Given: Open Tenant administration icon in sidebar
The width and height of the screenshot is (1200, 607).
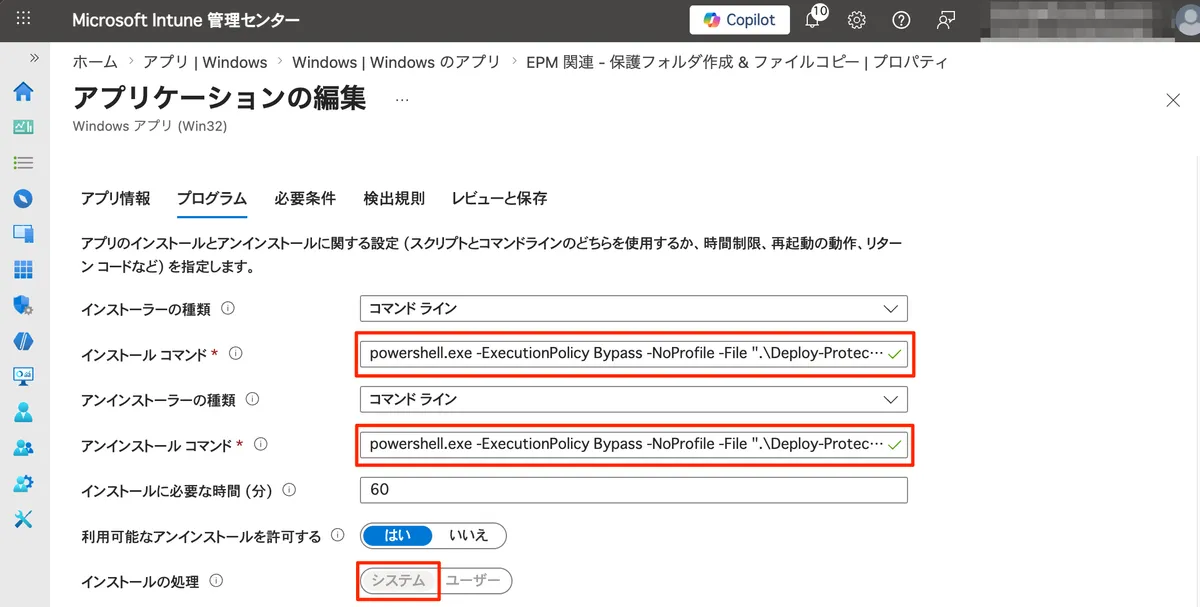Looking at the screenshot, I should tap(23, 484).
